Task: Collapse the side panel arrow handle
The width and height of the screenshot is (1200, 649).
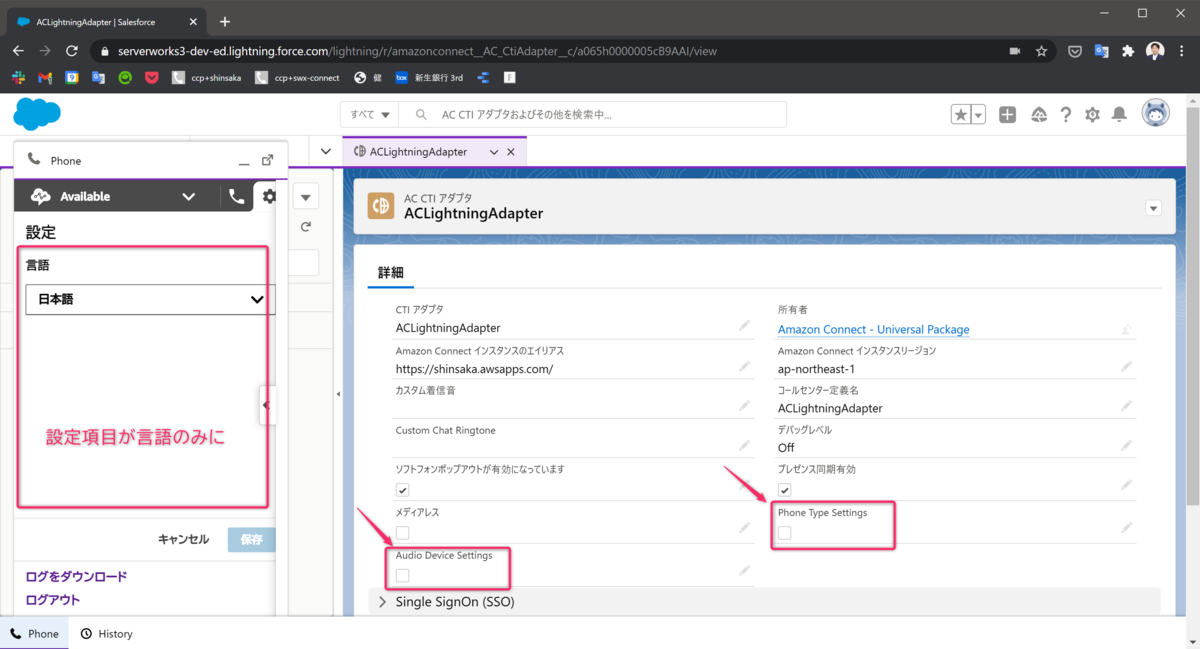Action: (265, 405)
